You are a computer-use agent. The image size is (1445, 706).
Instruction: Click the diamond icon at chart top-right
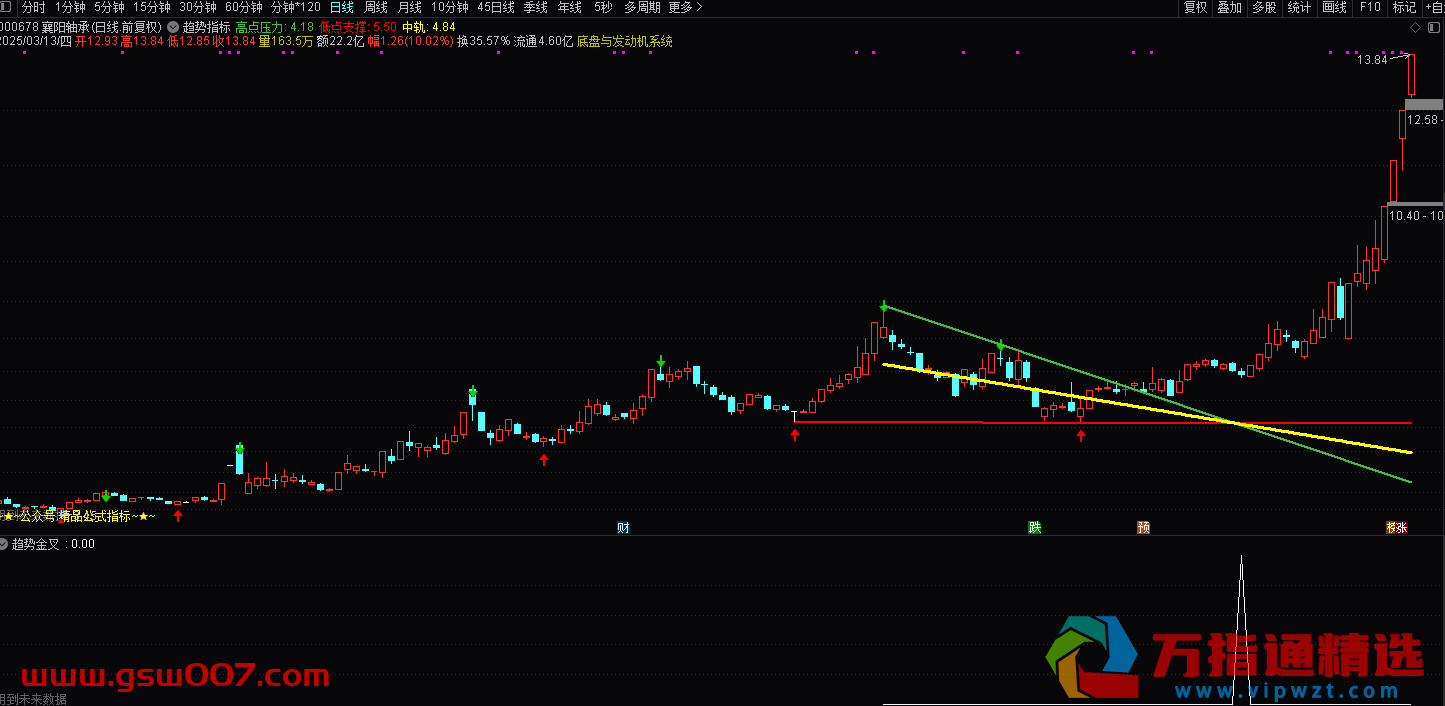click(1413, 27)
